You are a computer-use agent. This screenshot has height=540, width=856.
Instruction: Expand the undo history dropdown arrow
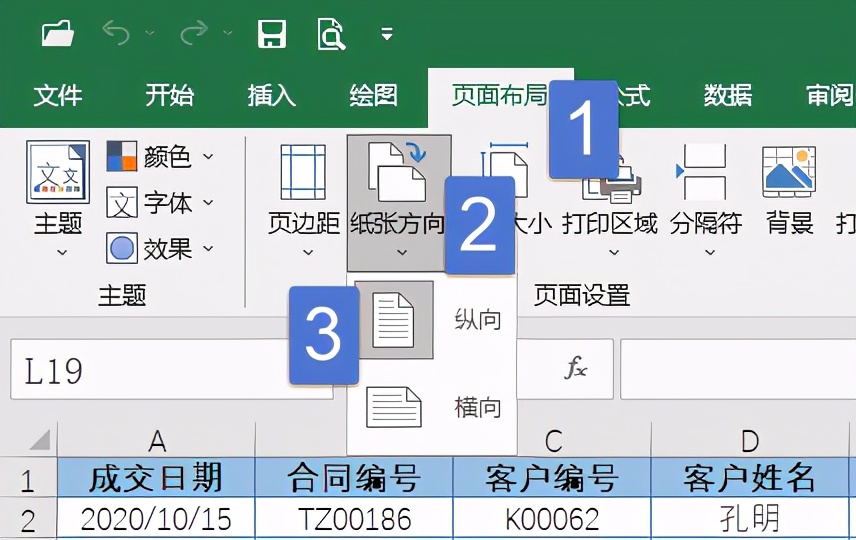click(x=150, y=33)
